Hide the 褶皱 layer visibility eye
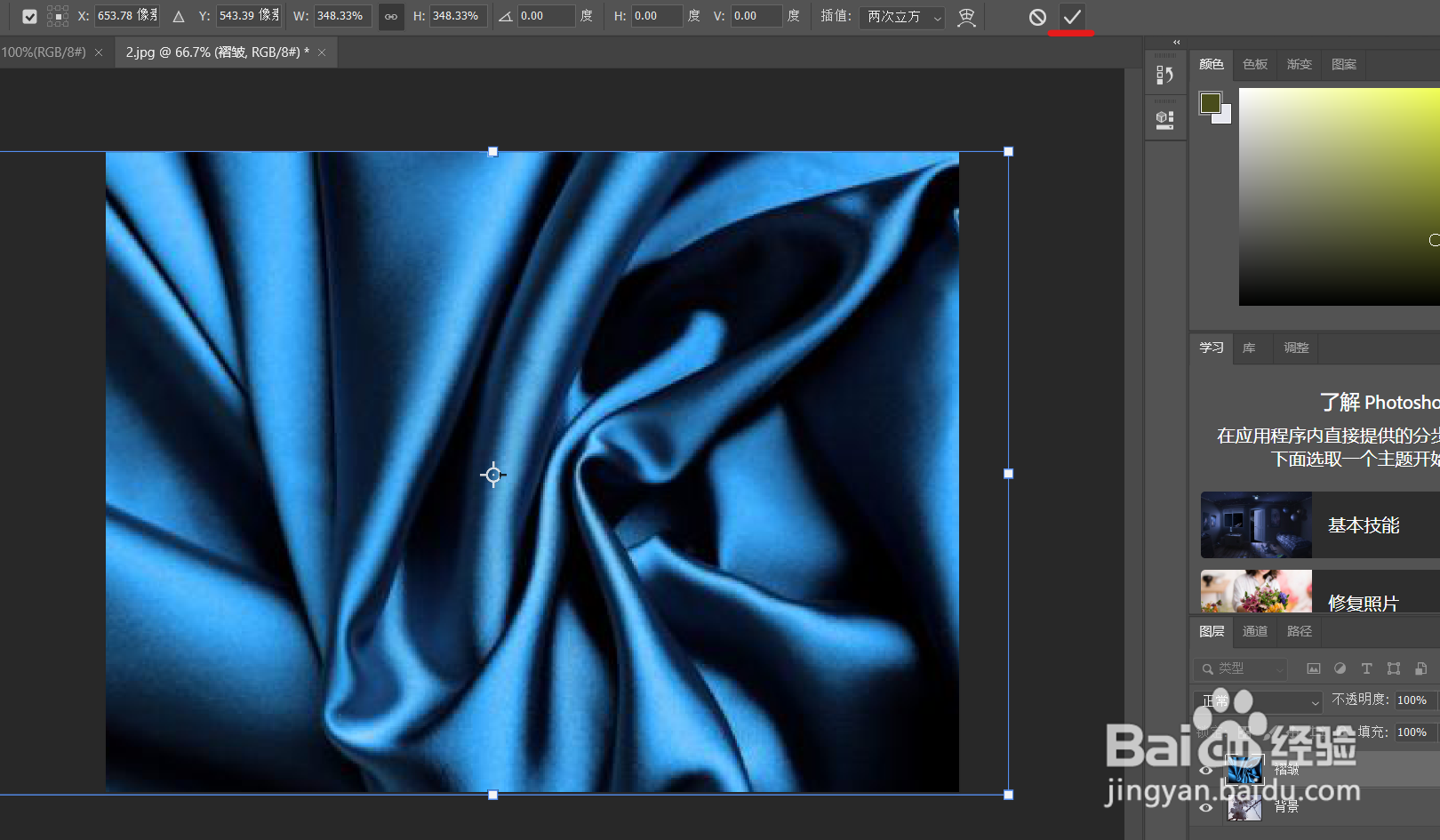Image resolution: width=1440 pixels, height=840 pixels. coord(1206,770)
